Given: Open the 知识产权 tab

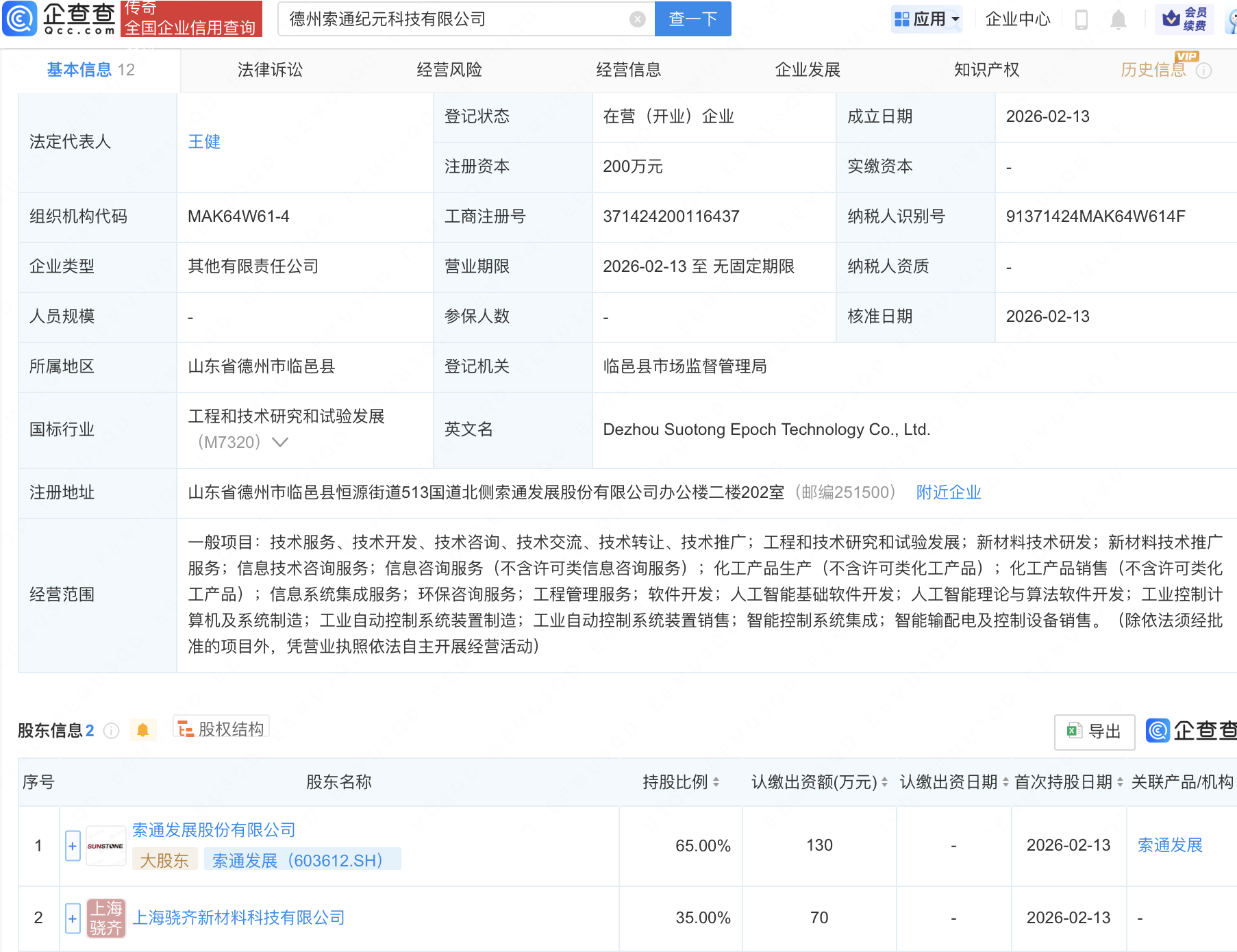Looking at the screenshot, I should click(x=986, y=69).
